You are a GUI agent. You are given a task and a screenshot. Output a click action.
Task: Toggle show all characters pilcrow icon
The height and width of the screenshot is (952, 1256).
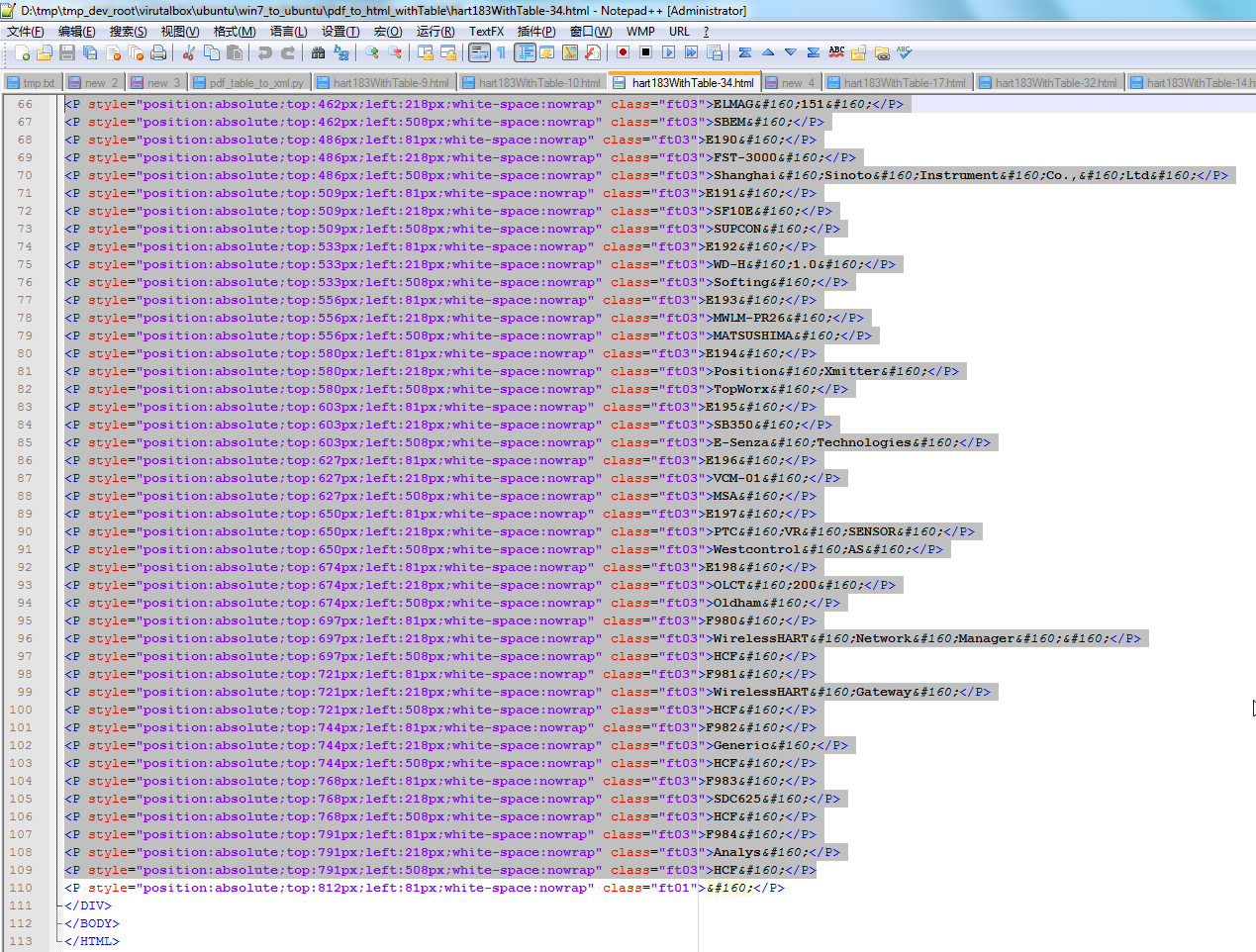point(501,52)
